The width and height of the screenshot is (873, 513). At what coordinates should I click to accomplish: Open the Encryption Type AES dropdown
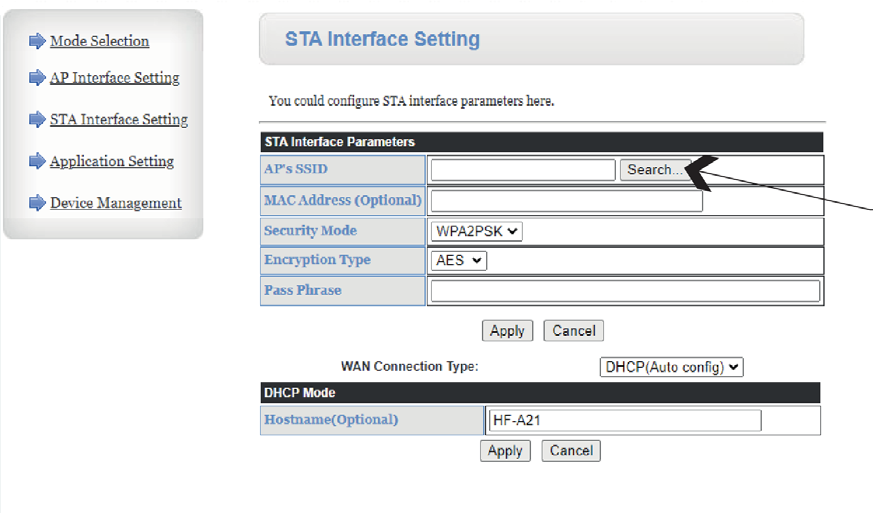[459, 260]
